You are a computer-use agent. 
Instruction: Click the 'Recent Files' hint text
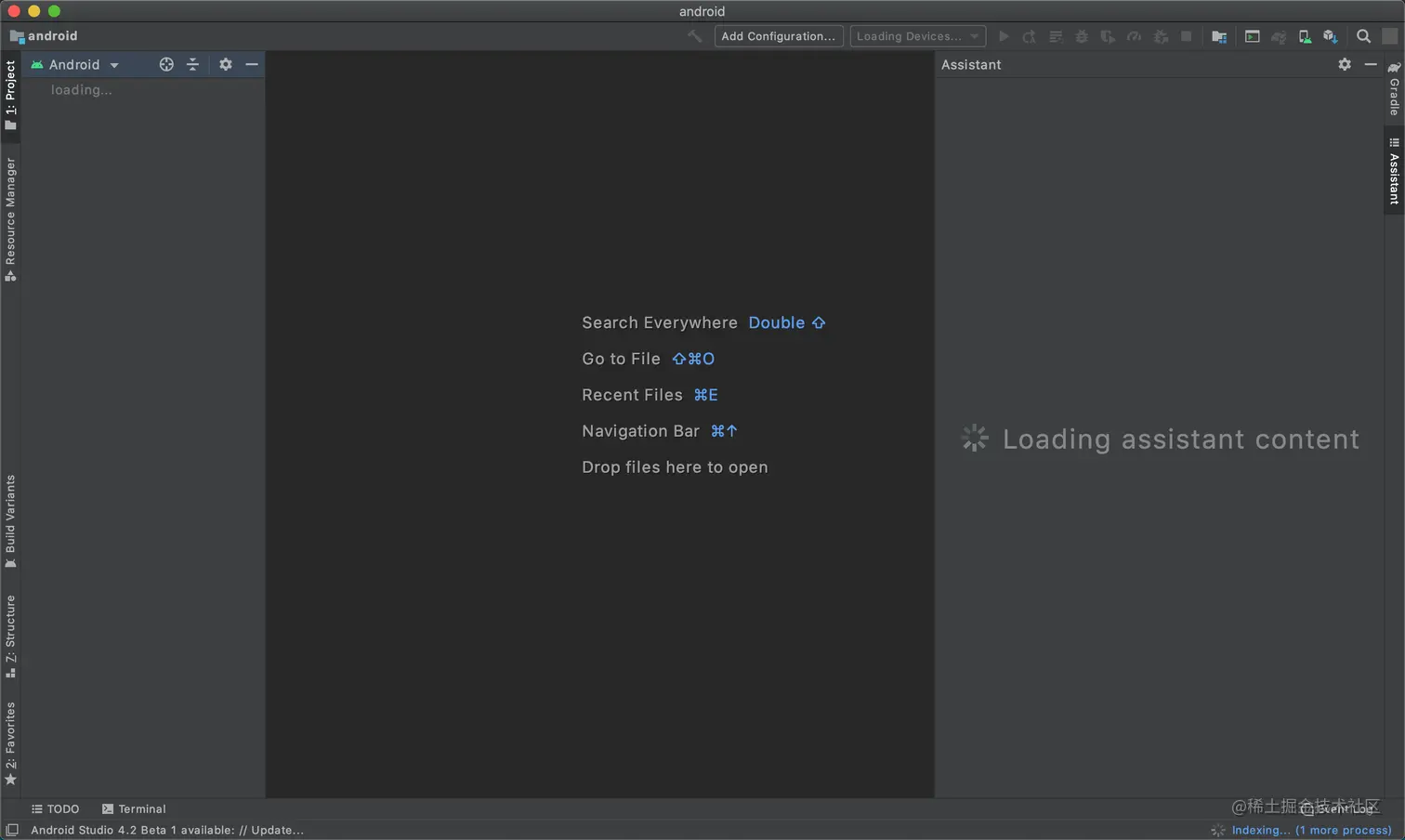632,395
